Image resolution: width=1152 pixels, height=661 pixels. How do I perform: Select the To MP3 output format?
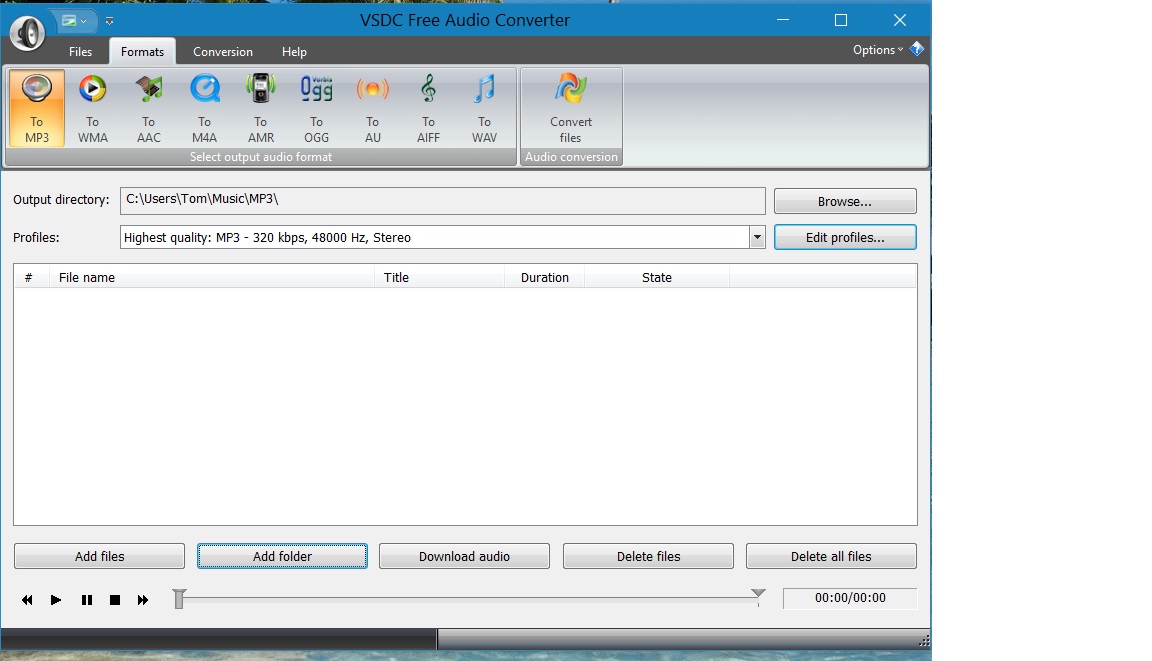[x=37, y=108]
